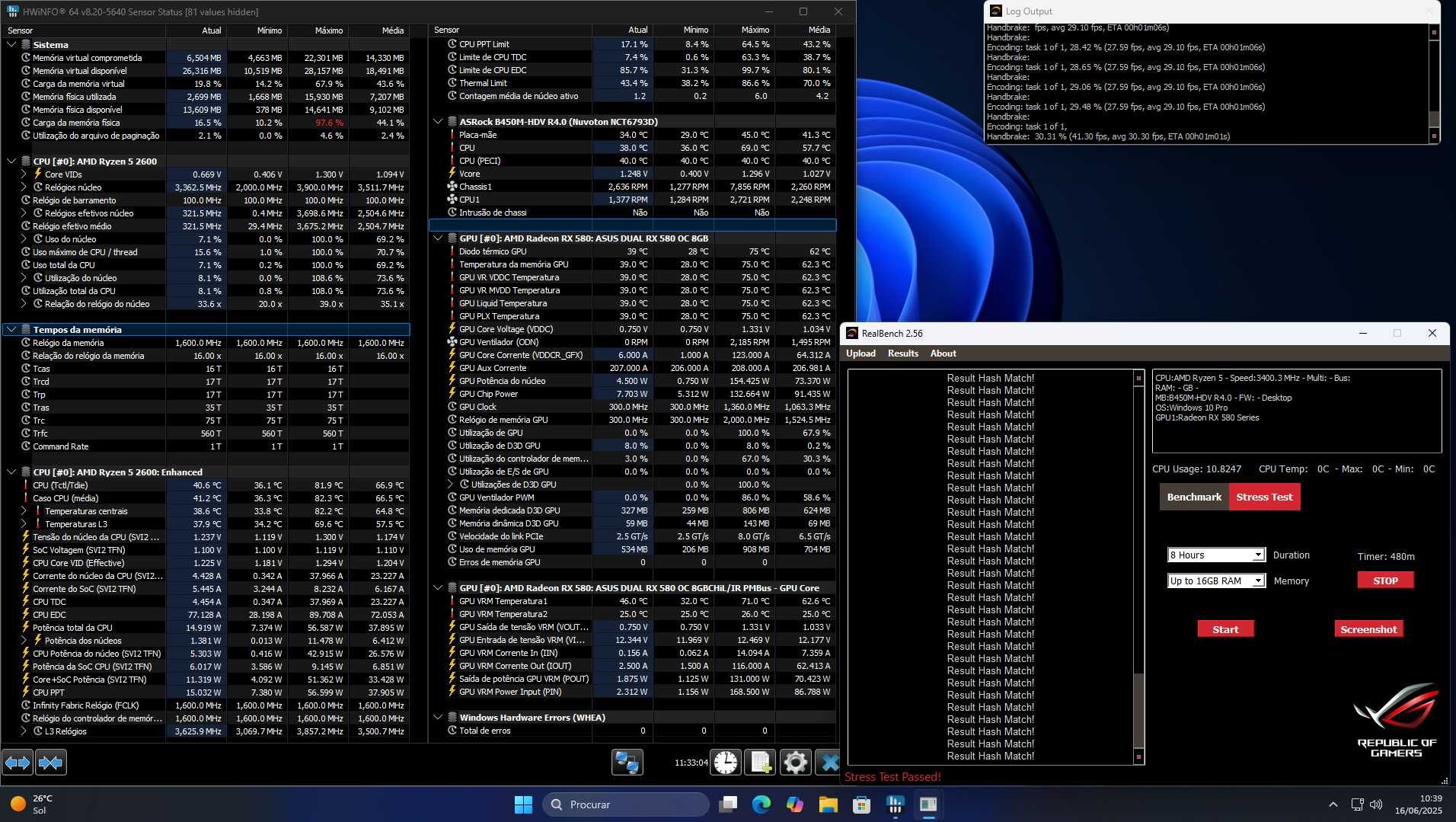Click Média column header in right pane

pos(805,30)
